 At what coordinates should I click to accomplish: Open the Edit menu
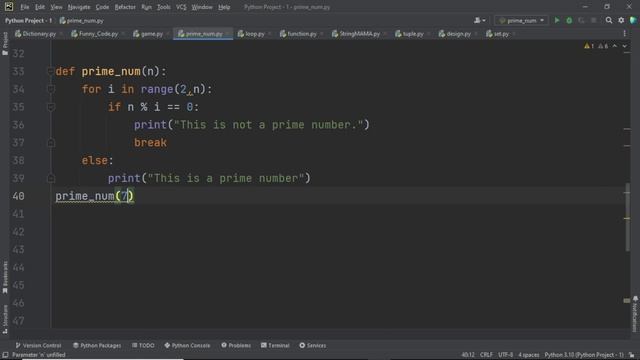click(x=40, y=7)
